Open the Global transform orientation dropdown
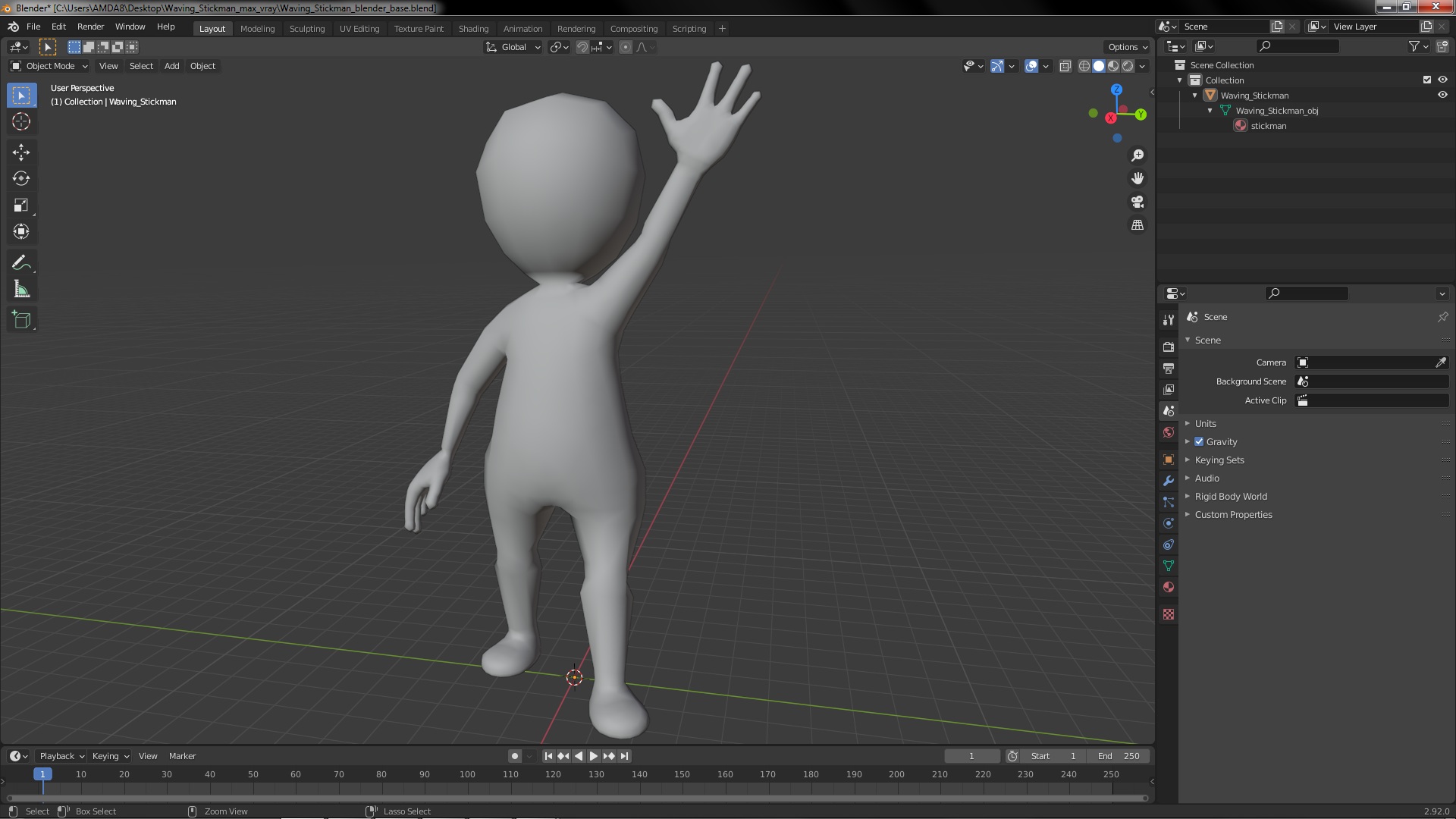Screen dimensions: 1456x819 [513, 47]
